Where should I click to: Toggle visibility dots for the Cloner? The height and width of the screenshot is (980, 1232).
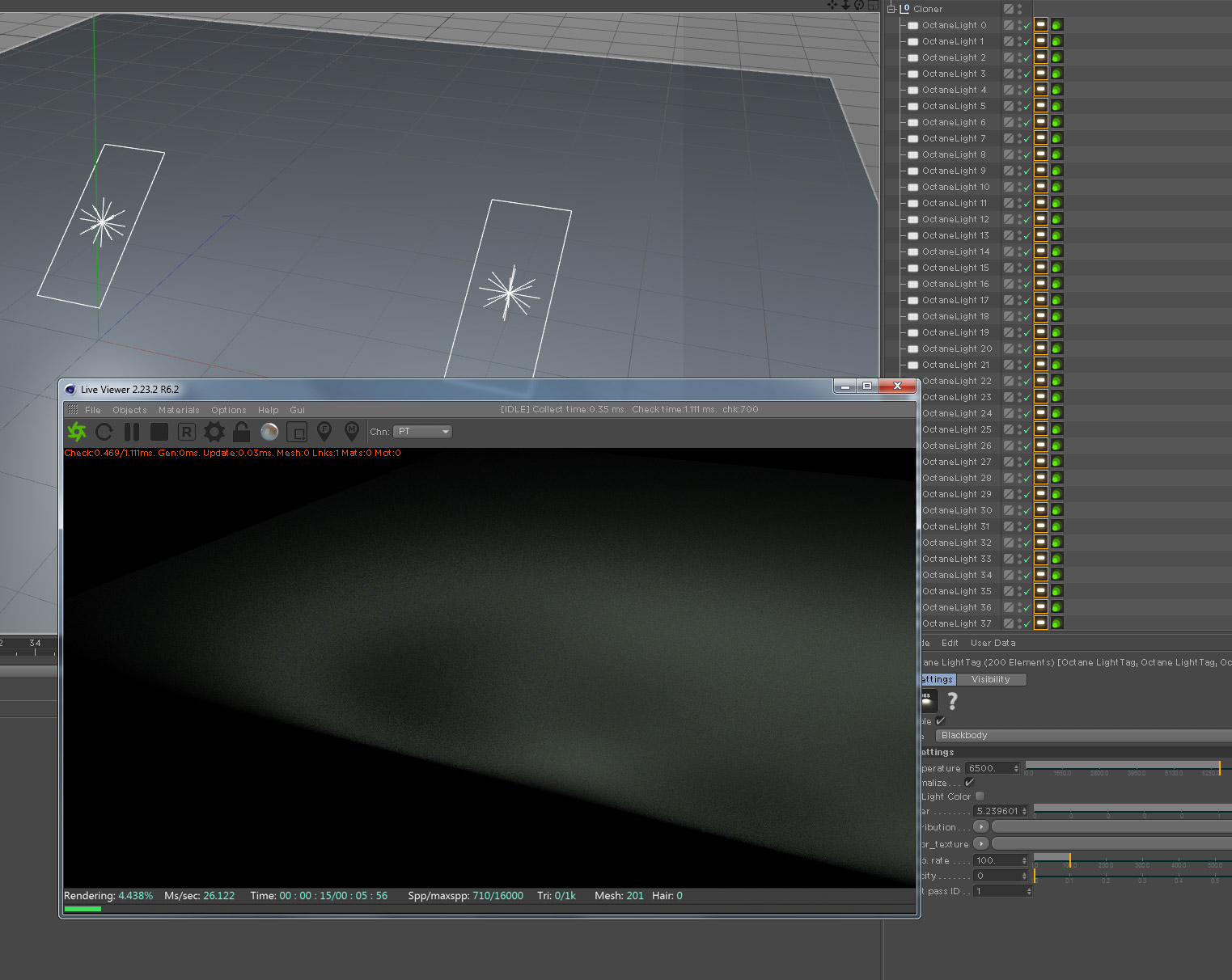pos(1019,9)
